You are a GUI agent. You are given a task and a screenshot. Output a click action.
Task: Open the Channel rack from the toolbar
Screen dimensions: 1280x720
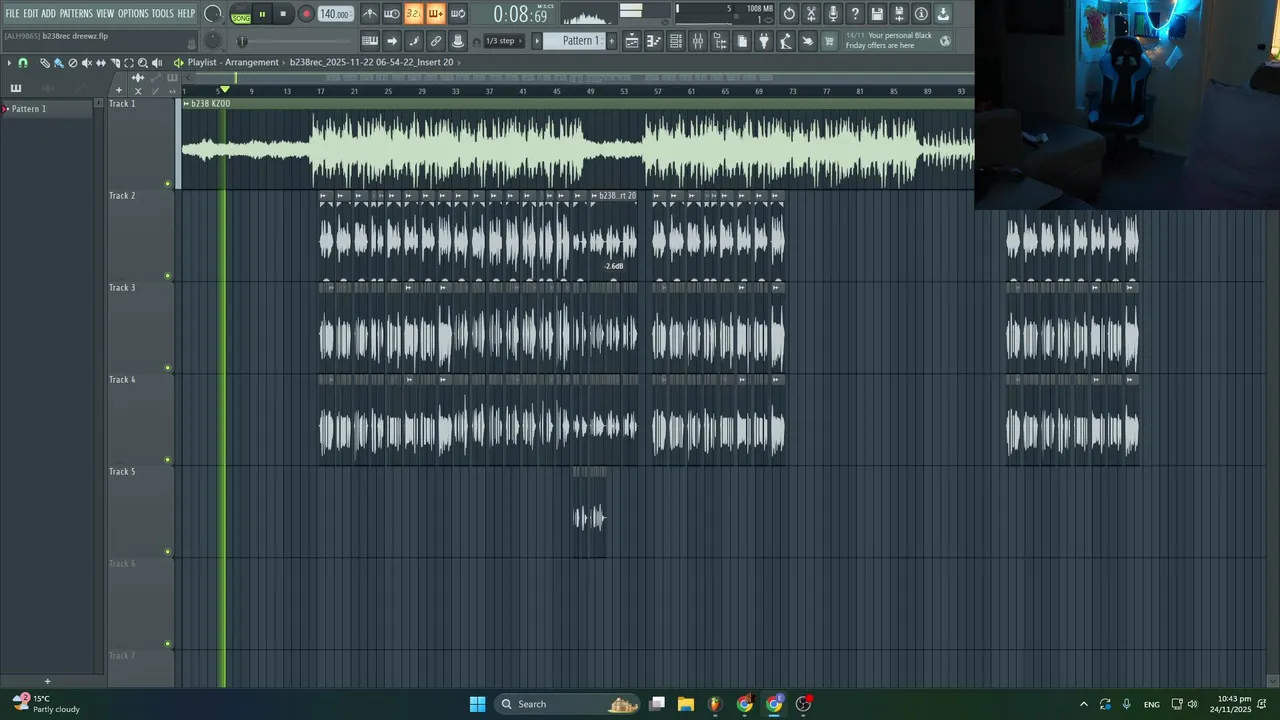coord(676,41)
